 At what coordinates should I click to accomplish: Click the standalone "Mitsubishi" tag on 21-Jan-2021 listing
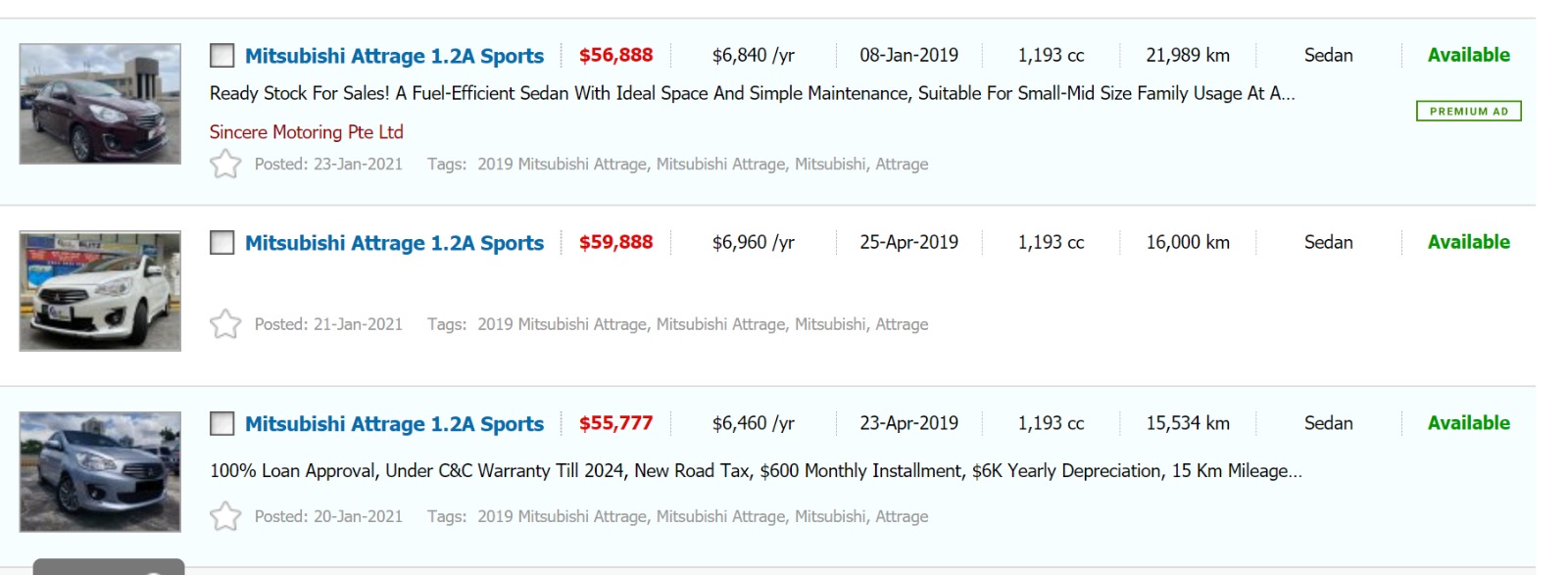[x=830, y=324]
